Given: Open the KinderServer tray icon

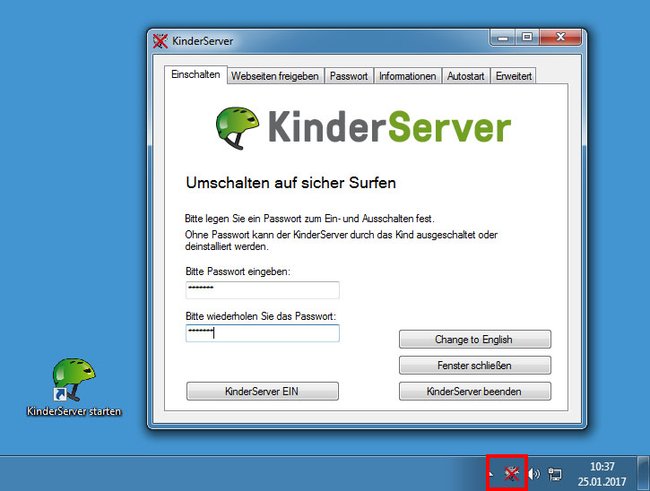Looking at the screenshot, I should 512,473.
